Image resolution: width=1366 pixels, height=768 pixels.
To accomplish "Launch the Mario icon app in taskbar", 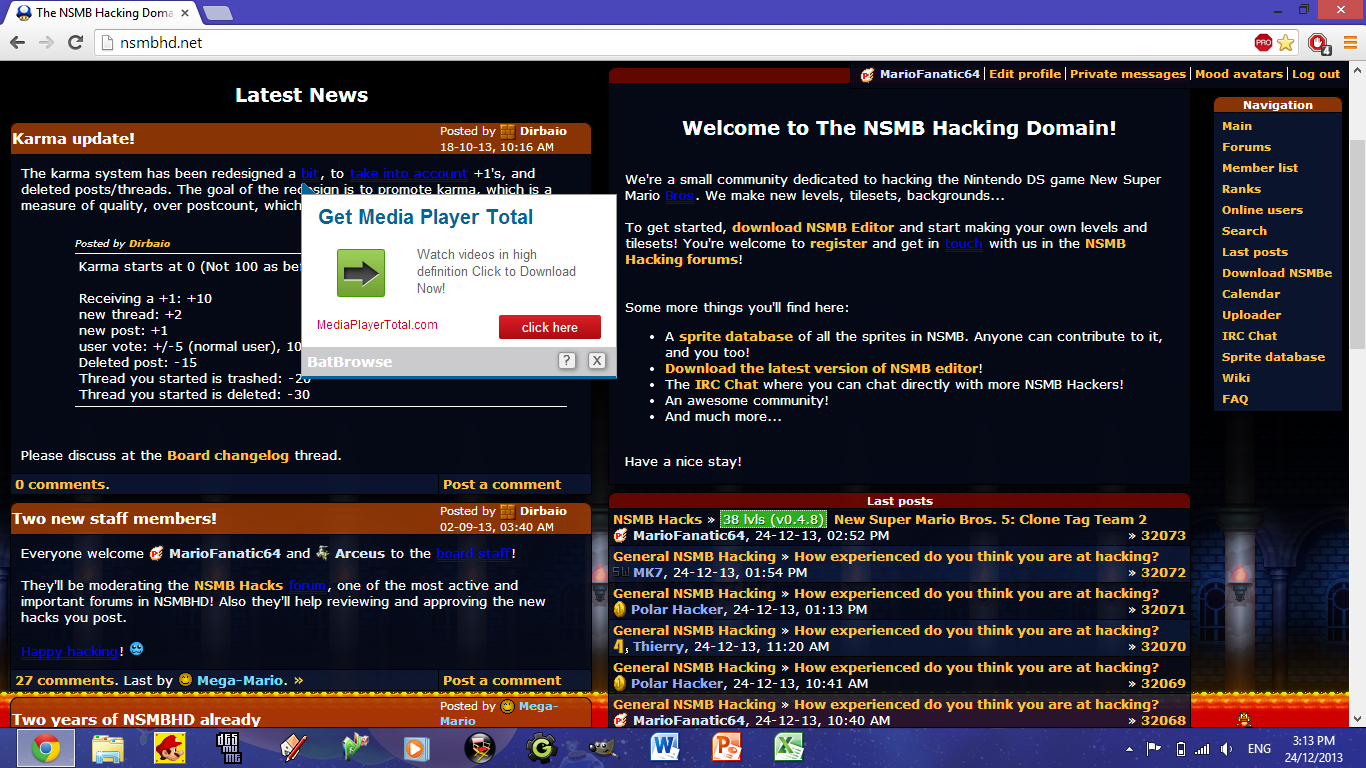I will coord(168,748).
